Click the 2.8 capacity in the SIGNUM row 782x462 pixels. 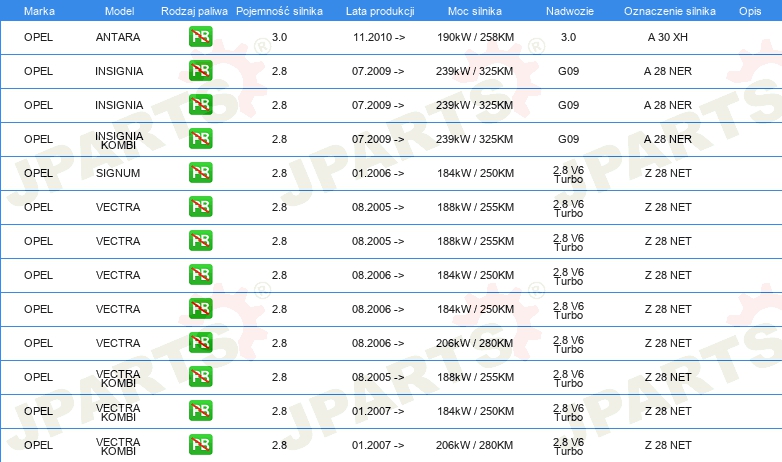[x=279, y=173]
